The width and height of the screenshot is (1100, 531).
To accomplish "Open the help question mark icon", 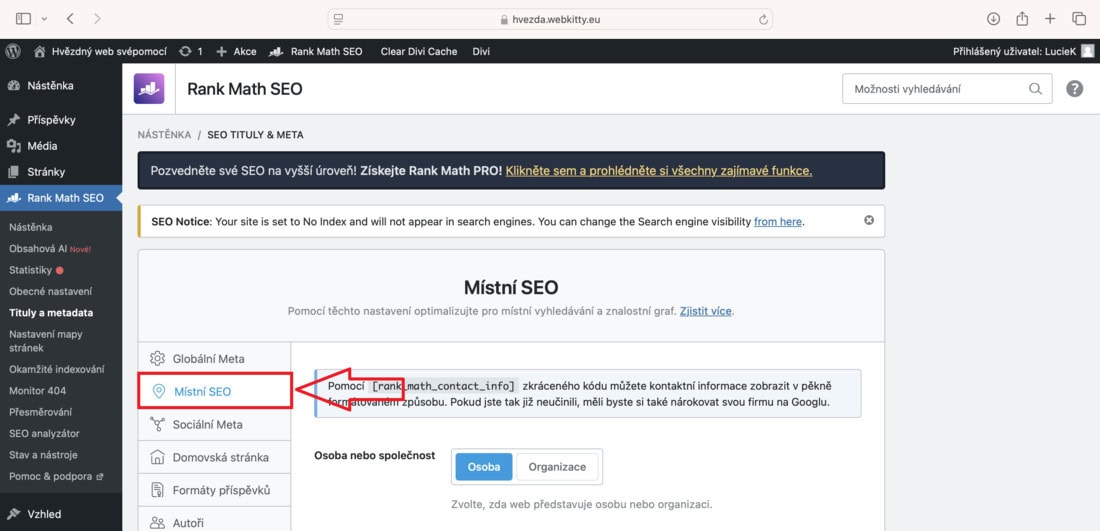I will 1074,89.
